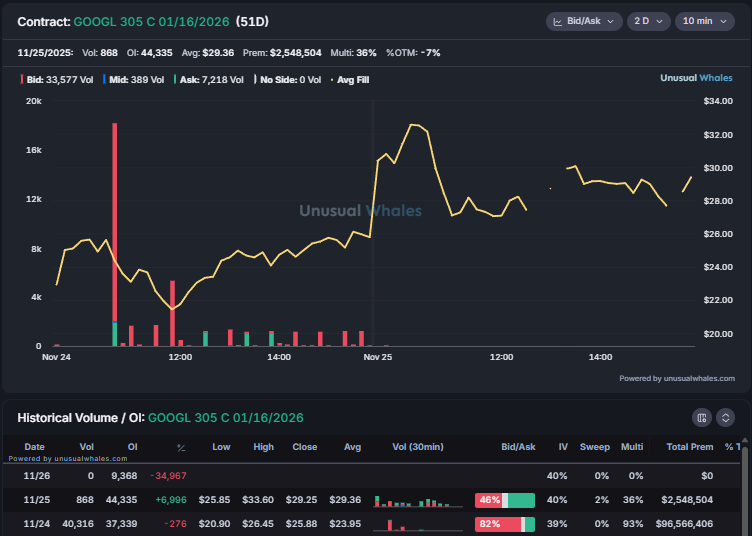Click the $2,548,504 Total Prem table cell
The image size is (752, 536).
tap(687, 500)
